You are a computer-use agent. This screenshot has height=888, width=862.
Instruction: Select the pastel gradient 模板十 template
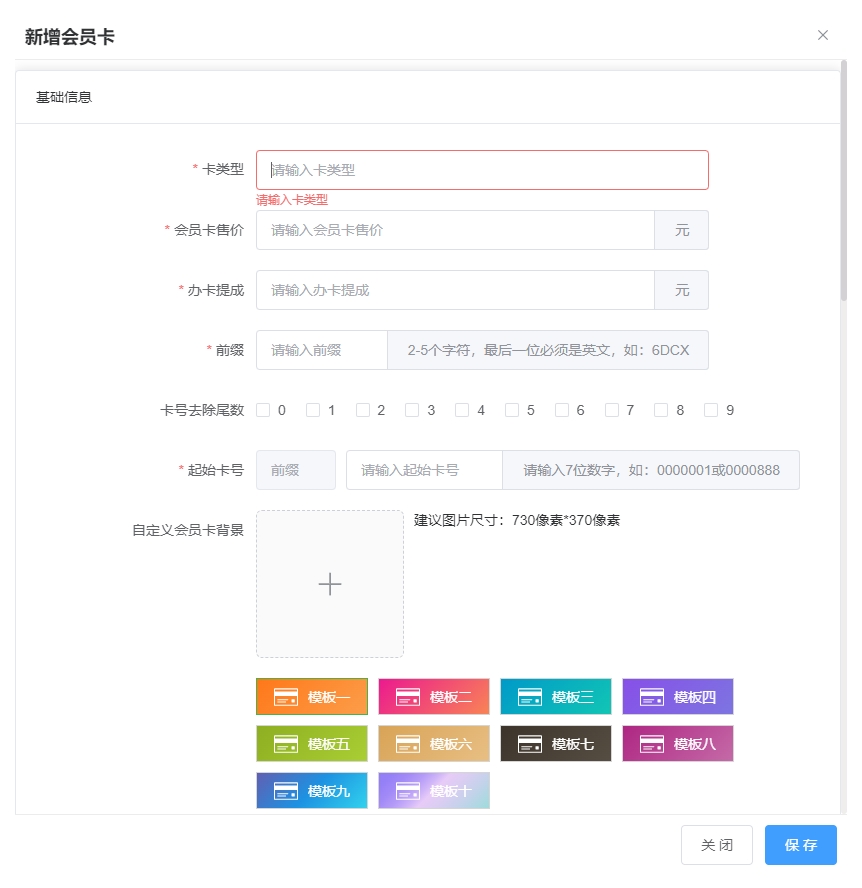(x=434, y=791)
